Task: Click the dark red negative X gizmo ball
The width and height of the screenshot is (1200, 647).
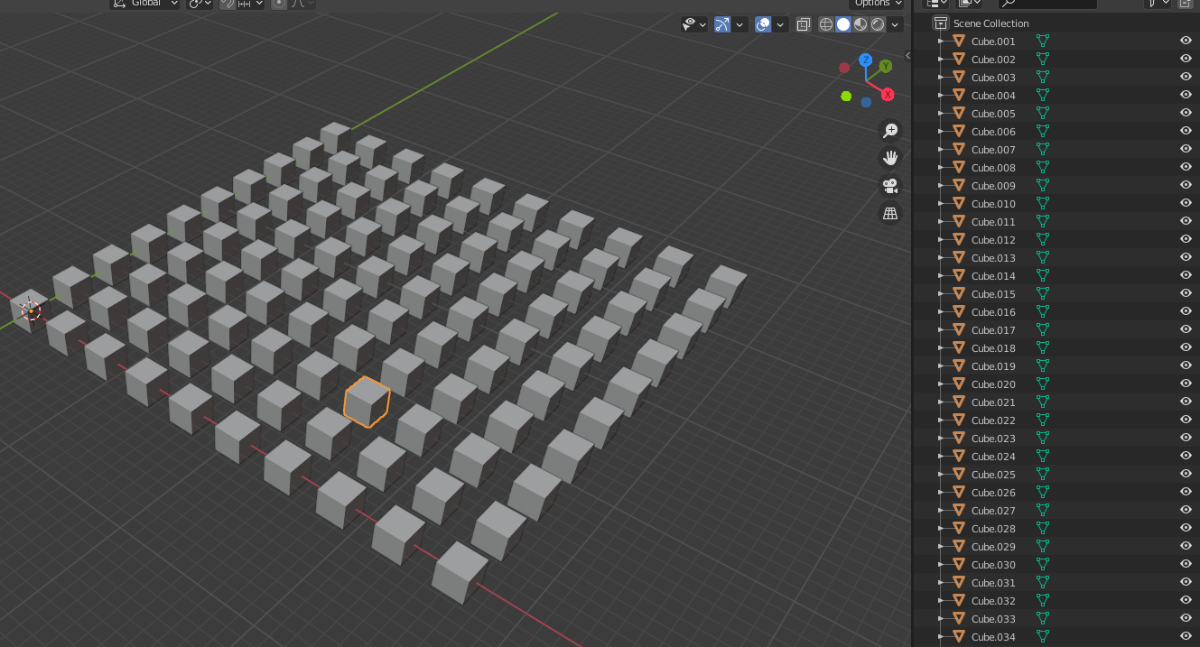Action: [844, 68]
